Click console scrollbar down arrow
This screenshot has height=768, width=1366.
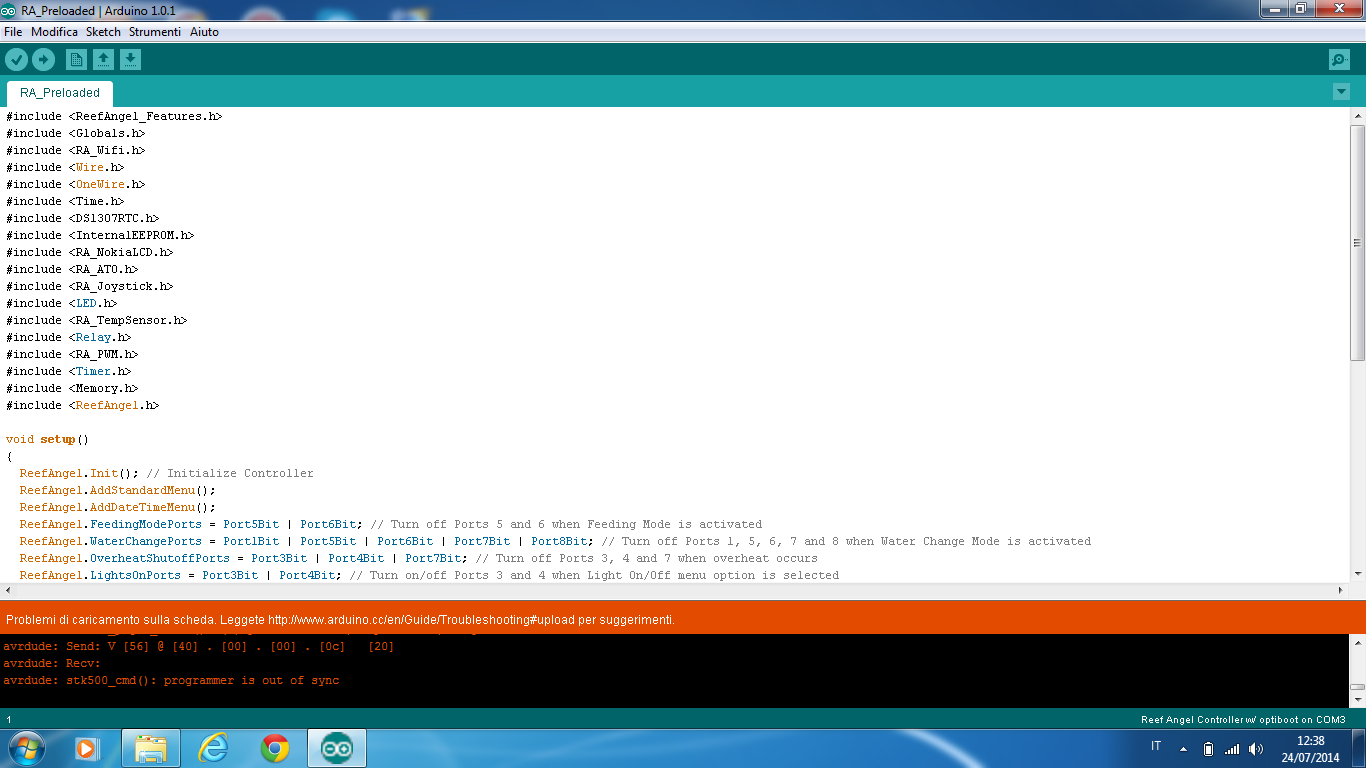[1357, 700]
